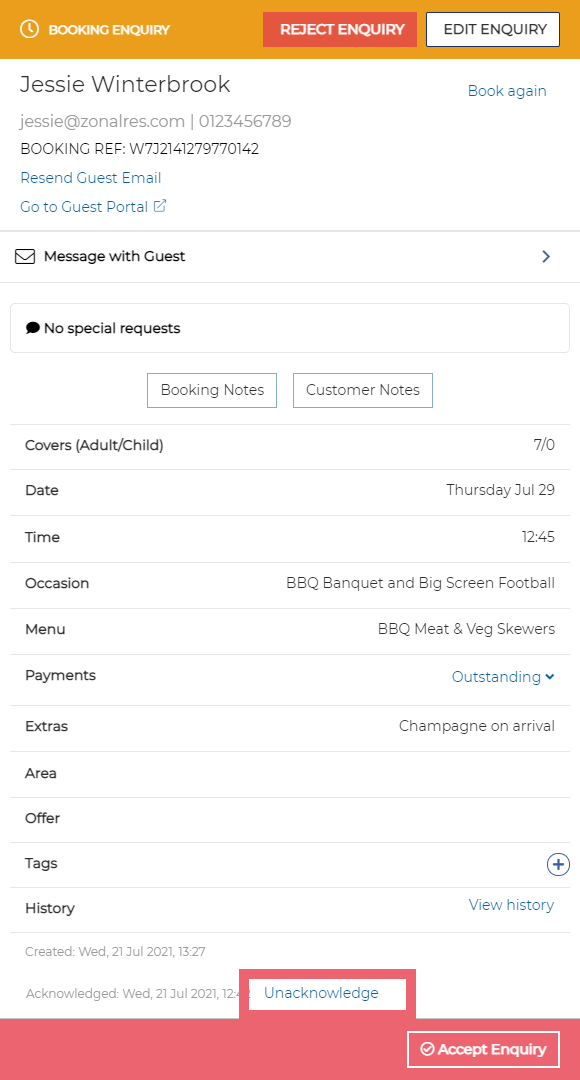Click the Accept Enquiry button
This screenshot has width=580, height=1080.
pyautogui.click(x=484, y=1049)
